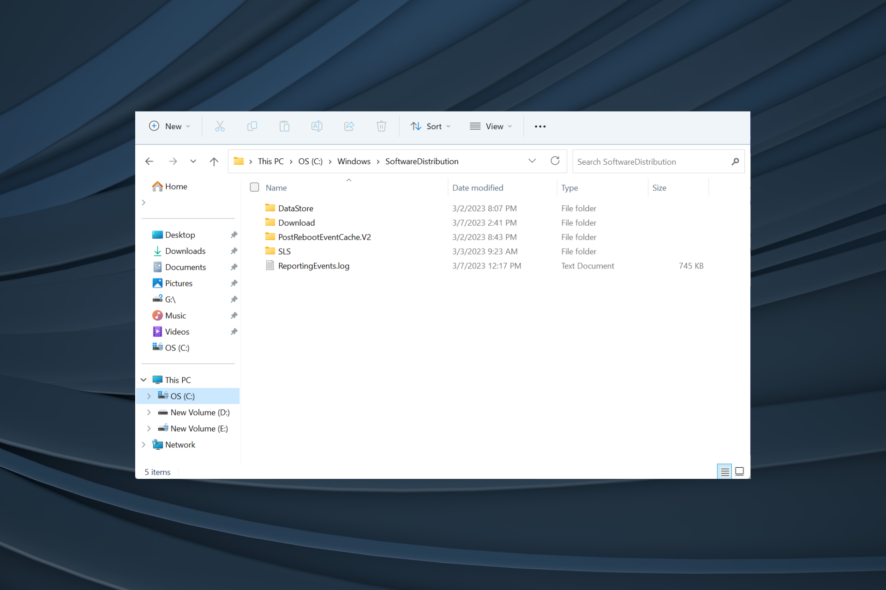This screenshot has width=886, height=590.
Task: Go up one folder level arrow
Action: pyautogui.click(x=214, y=162)
